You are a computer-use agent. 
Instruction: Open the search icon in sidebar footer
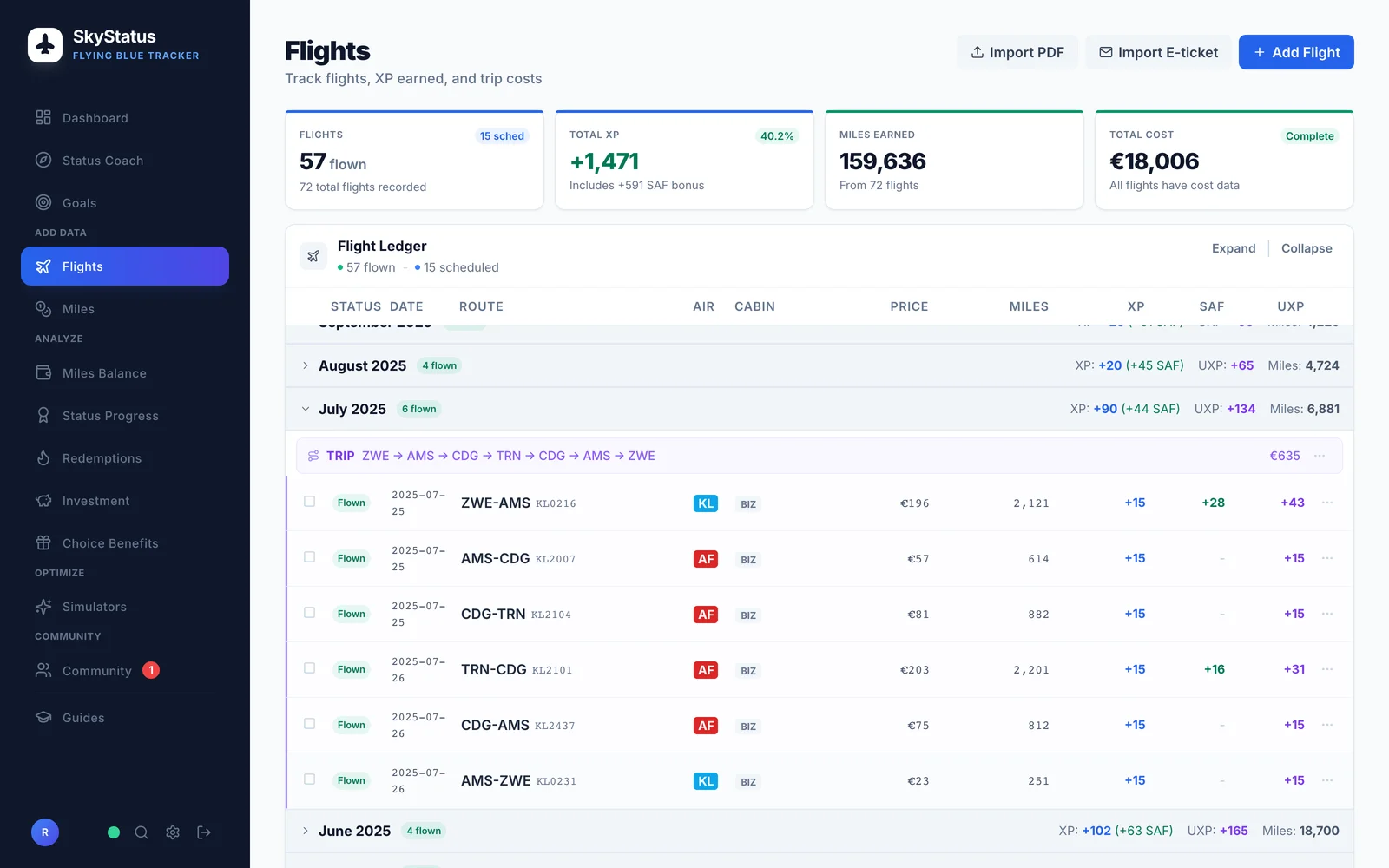coord(142,832)
